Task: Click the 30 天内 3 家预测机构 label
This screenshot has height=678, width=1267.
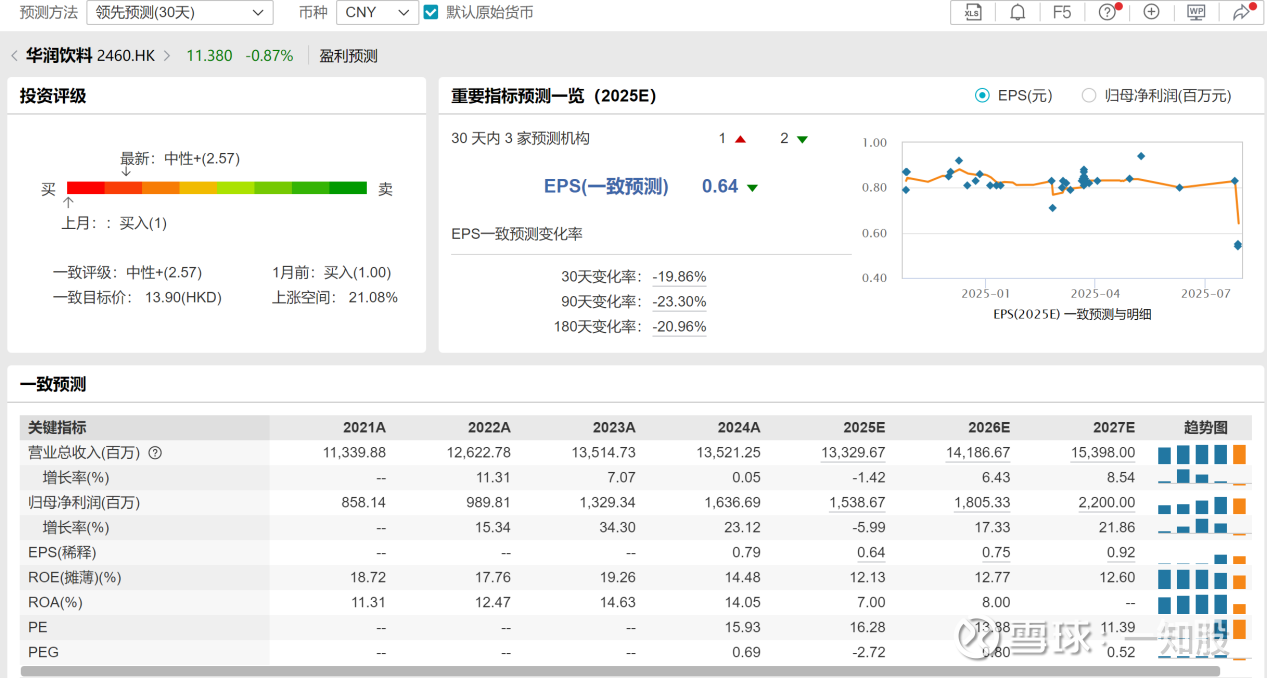Action: [x=521, y=139]
